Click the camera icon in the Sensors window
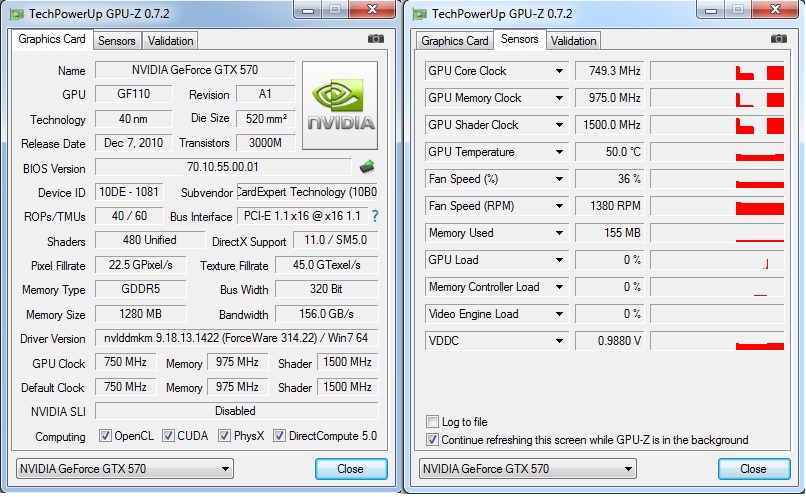The width and height of the screenshot is (806, 497). pyautogui.click(x=779, y=39)
